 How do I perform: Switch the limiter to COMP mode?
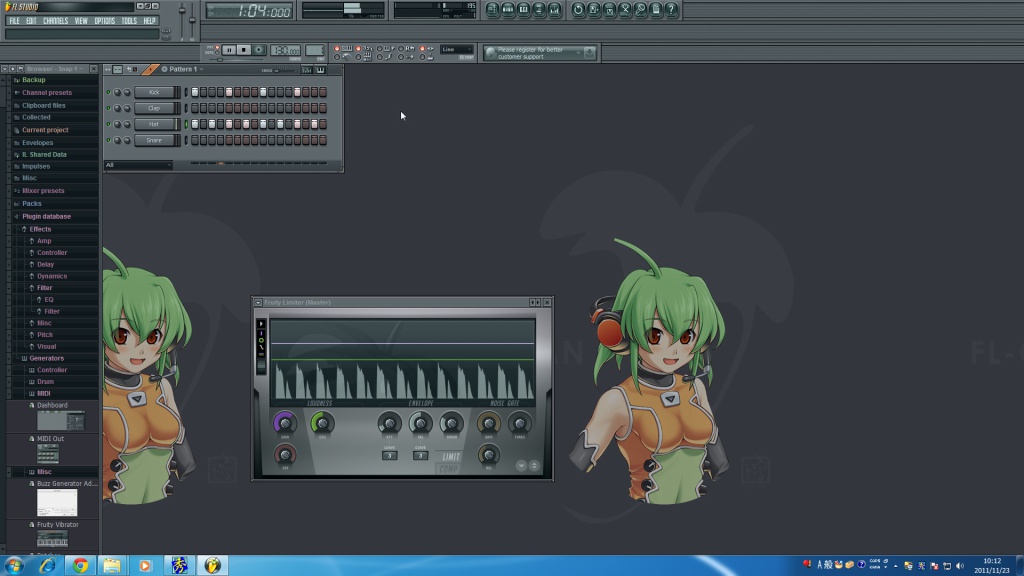pyautogui.click(x=449, y=469)
